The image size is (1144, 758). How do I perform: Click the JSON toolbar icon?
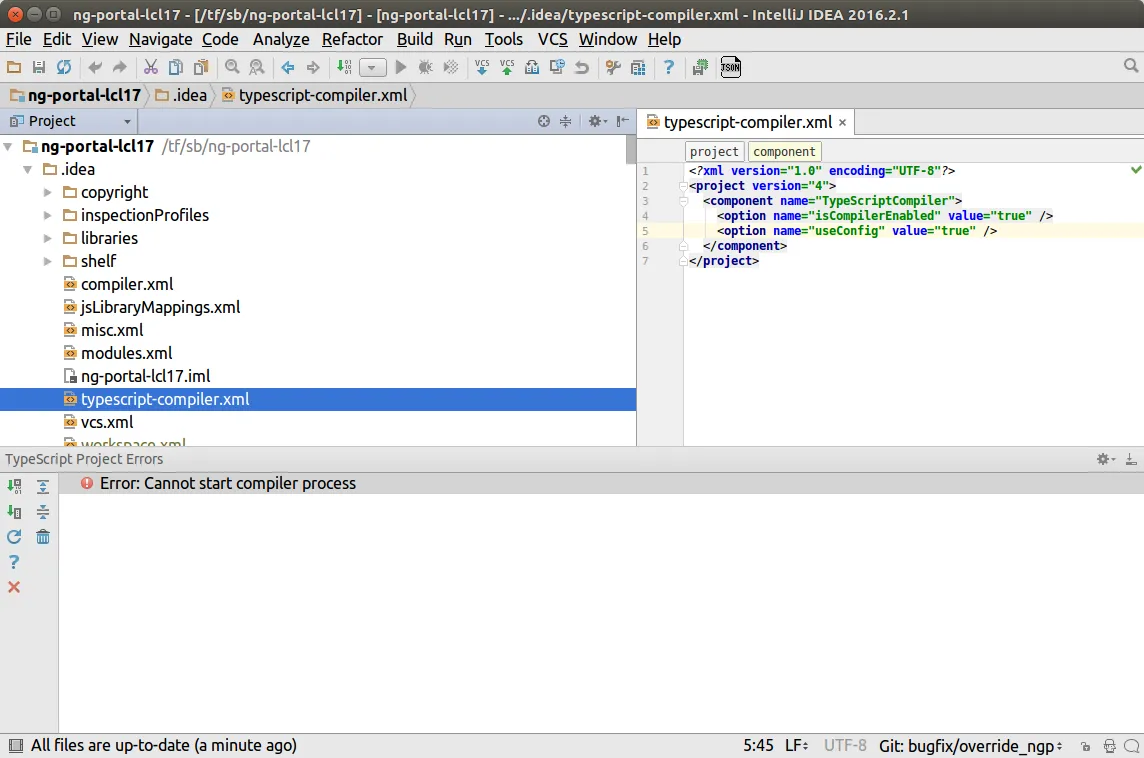(x=731, y=67)
